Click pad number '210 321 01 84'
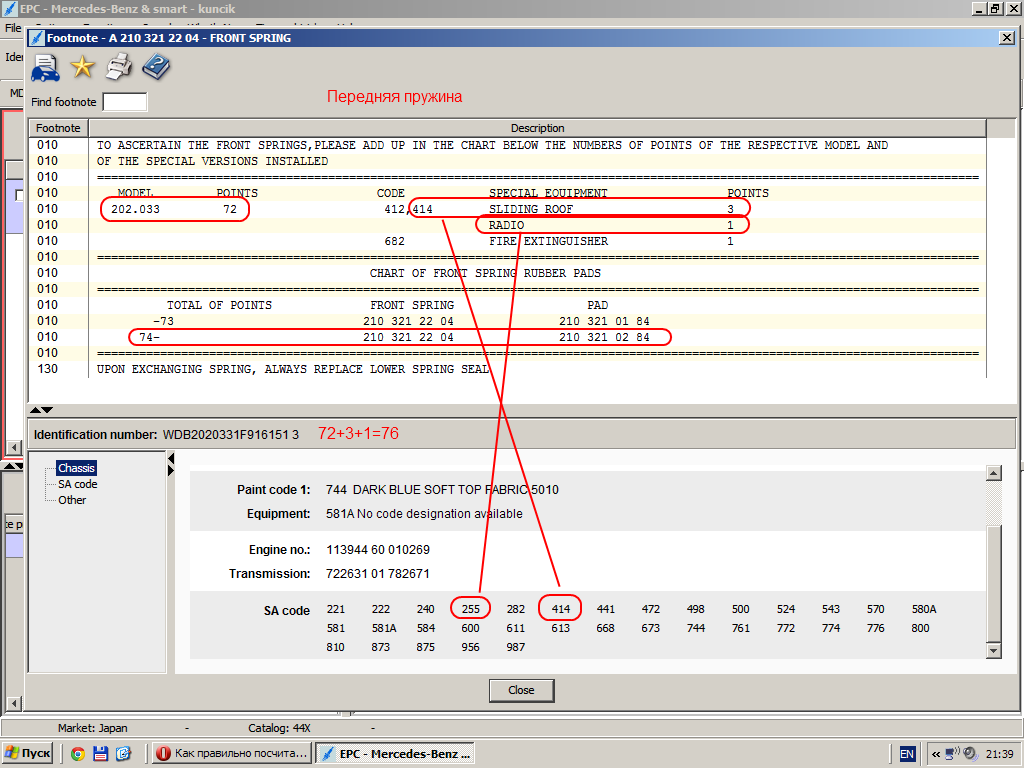Screen dimensions: 1024x768 click(604, 321)
